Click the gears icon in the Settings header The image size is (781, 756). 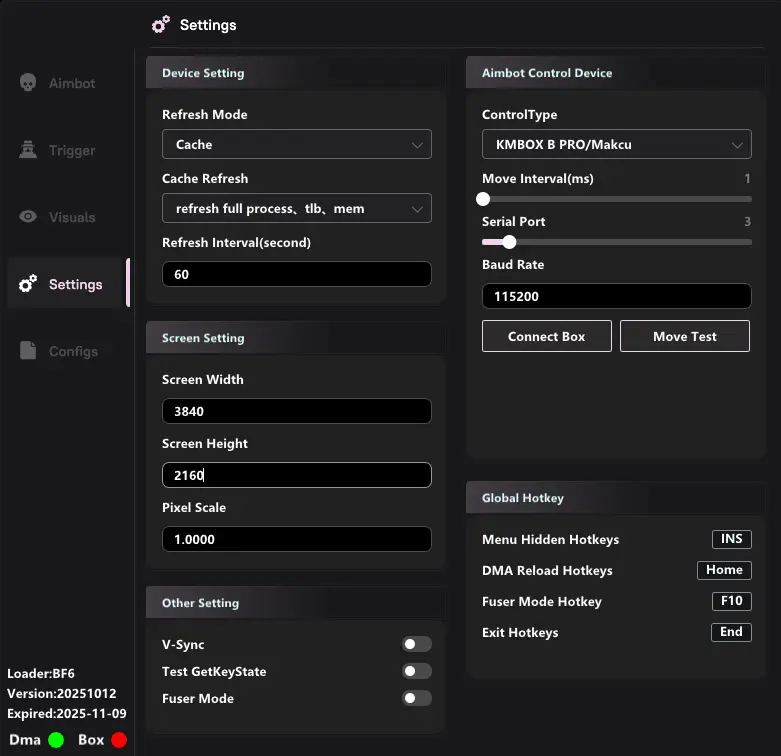coord(160,25)
